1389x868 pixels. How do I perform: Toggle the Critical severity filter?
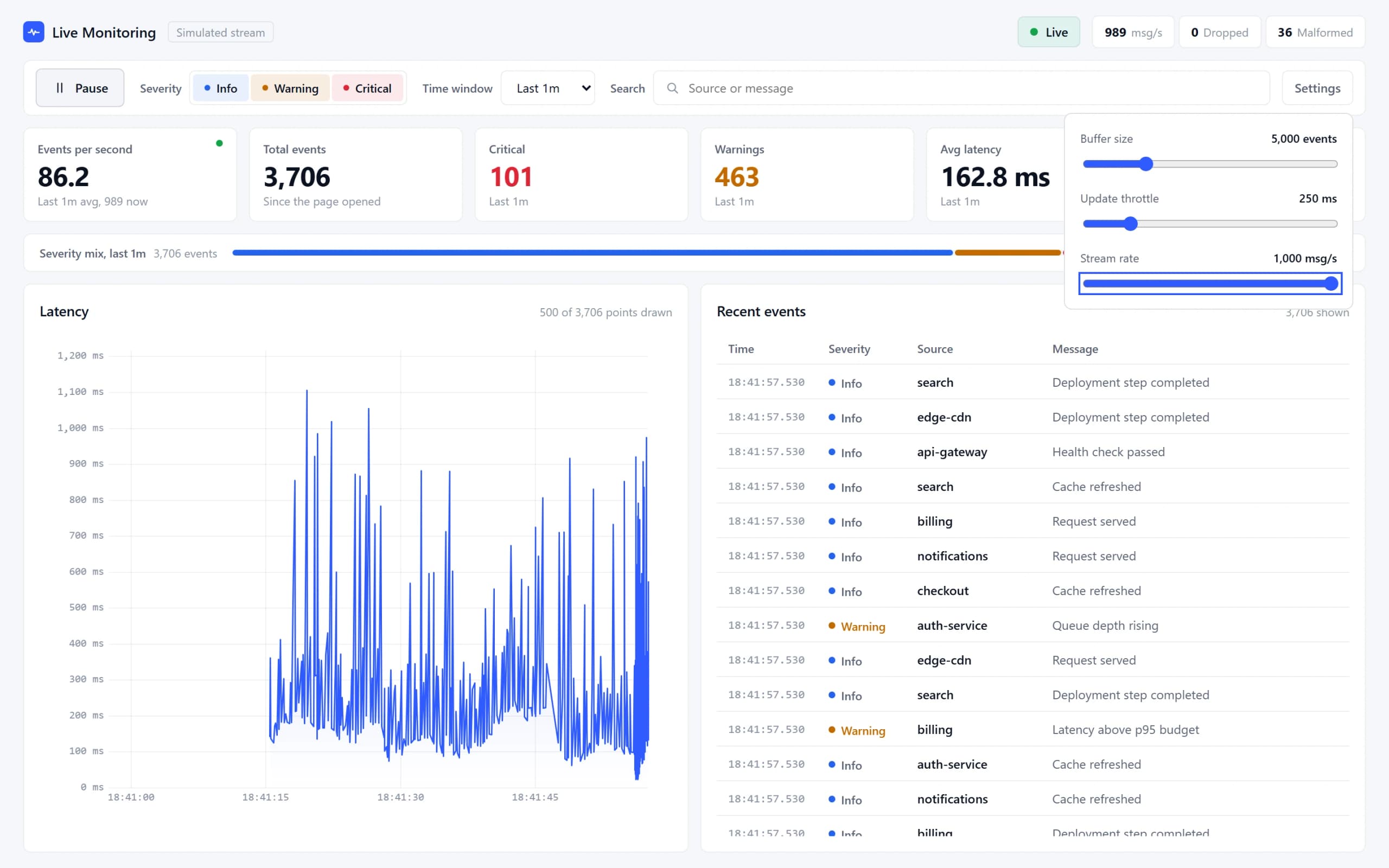point(367,88)
